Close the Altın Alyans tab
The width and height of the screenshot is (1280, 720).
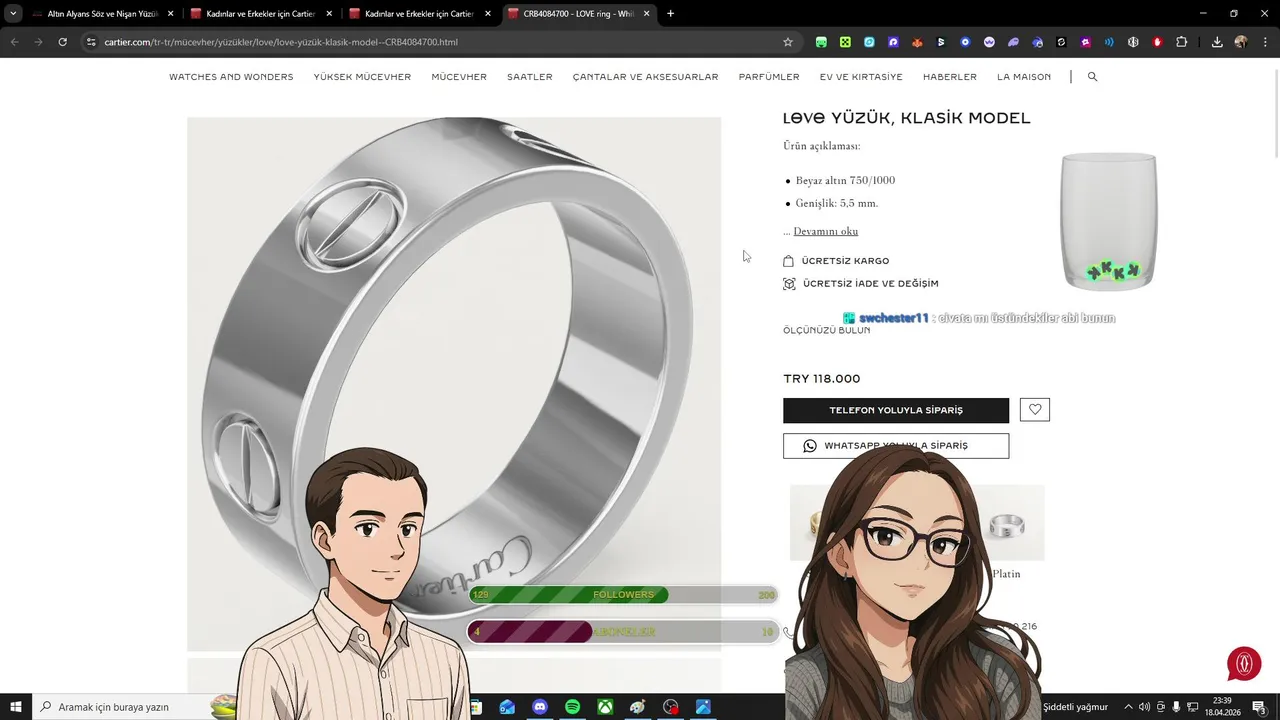coord(171,14)
